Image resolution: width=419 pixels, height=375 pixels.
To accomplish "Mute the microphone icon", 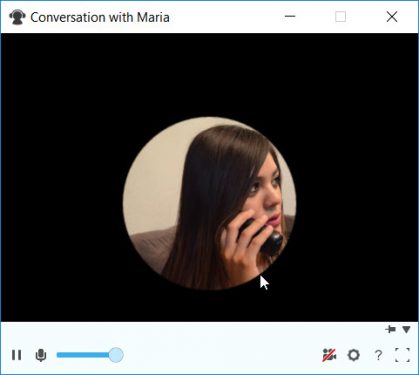I will (41, 355).
